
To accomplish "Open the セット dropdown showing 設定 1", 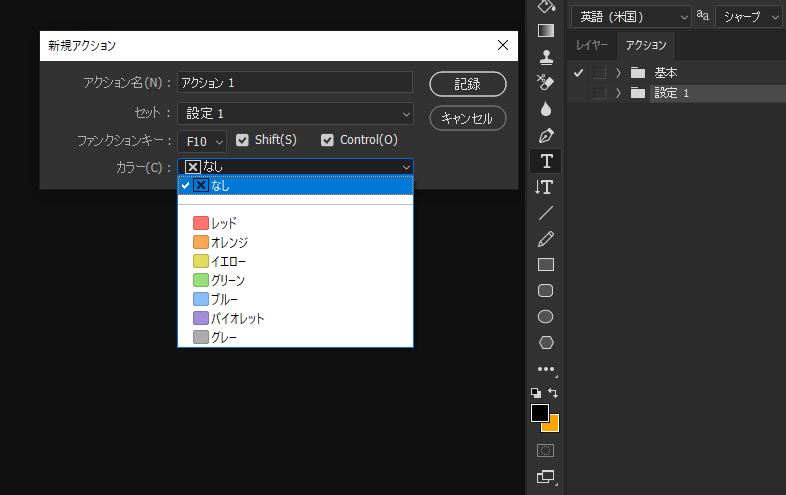I will 295,114.
